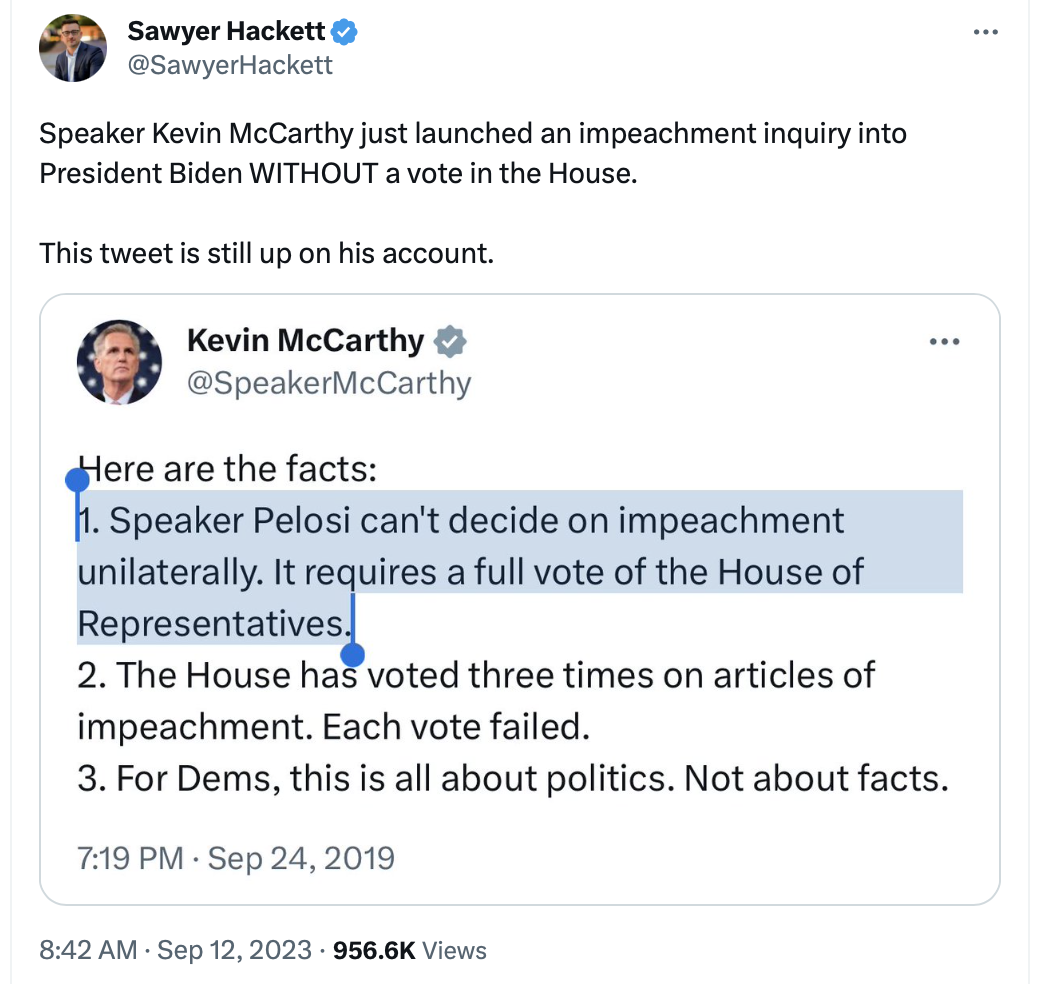Viewport: 1044px width, 984px height.
Task: Open the quoted tweet's more options ellipsis
Action: click(x=944, y=342)
